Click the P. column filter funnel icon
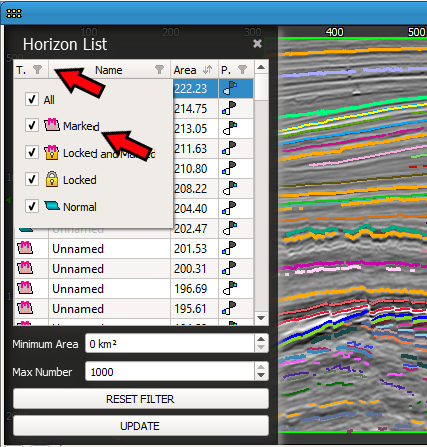 [242, 70]
